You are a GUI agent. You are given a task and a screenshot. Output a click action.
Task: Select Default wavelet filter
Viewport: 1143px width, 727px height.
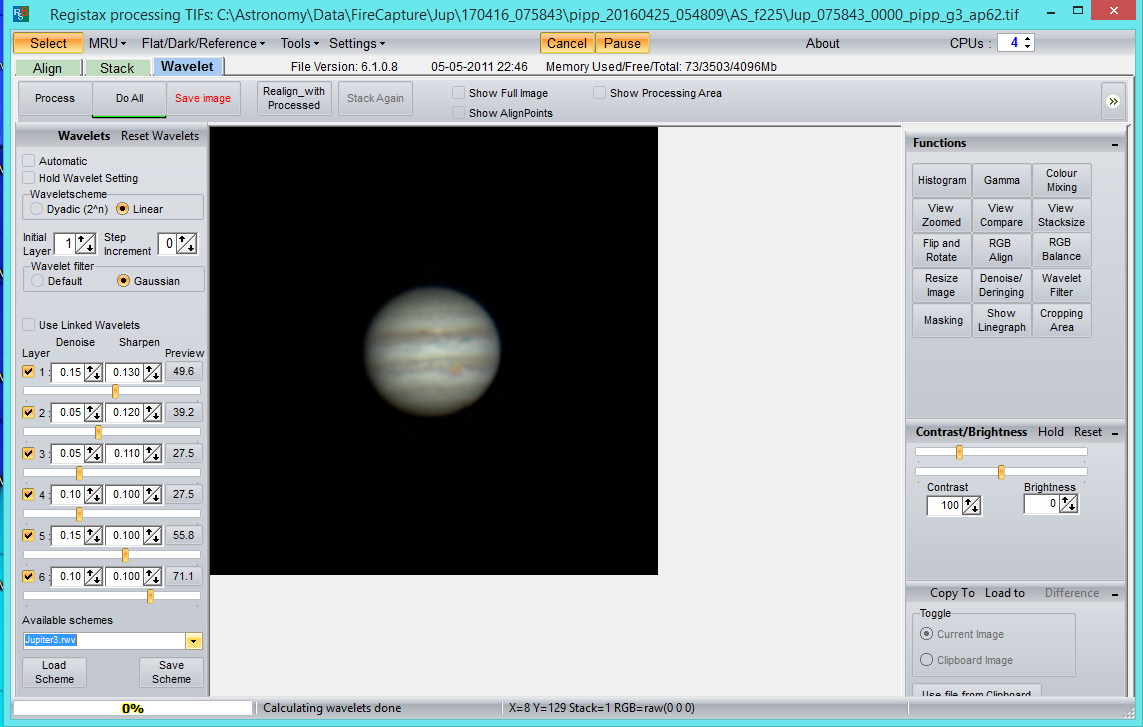click(x=38, y=281)
